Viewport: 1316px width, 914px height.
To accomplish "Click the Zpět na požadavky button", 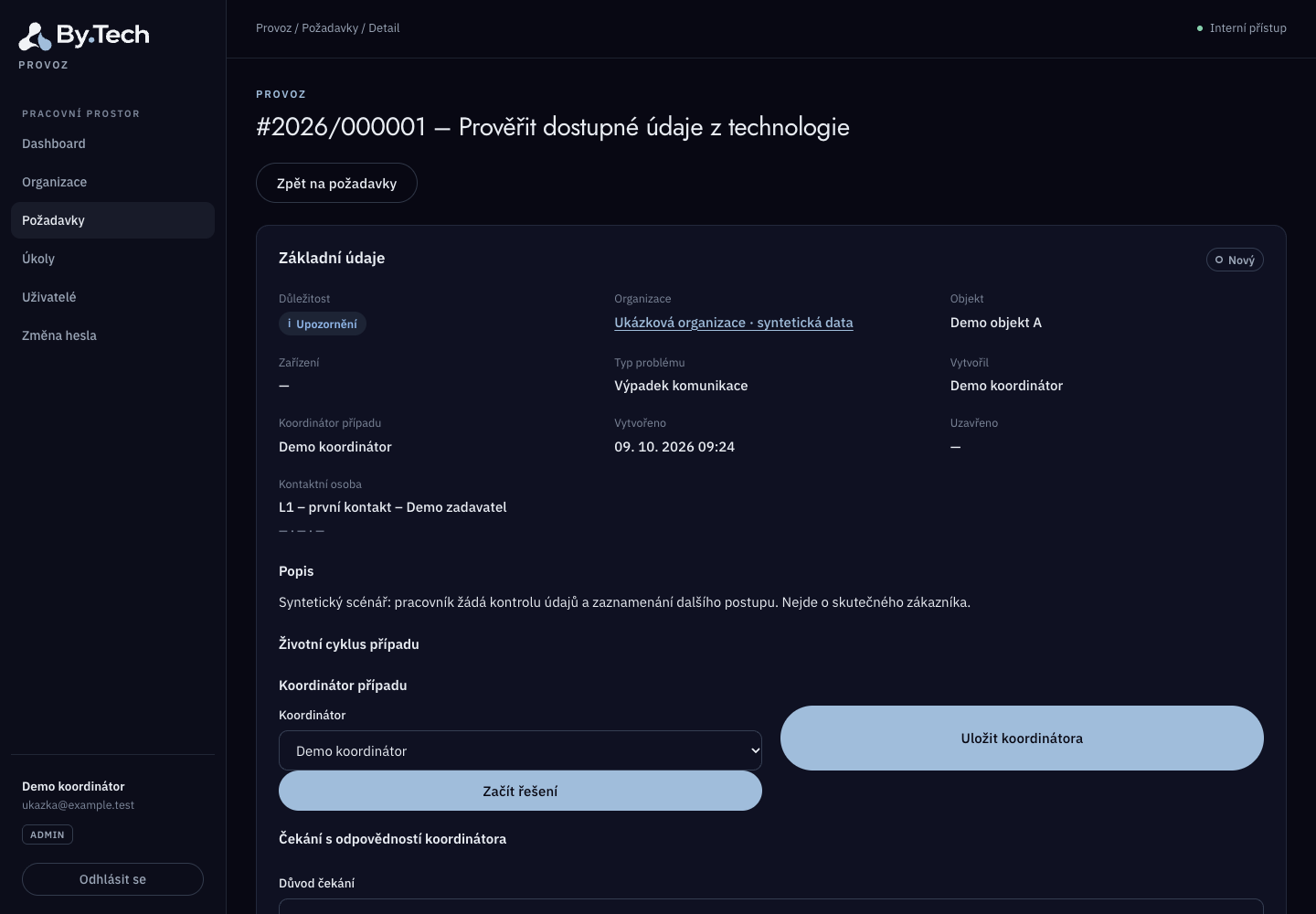I will click(x=336, y=183).
